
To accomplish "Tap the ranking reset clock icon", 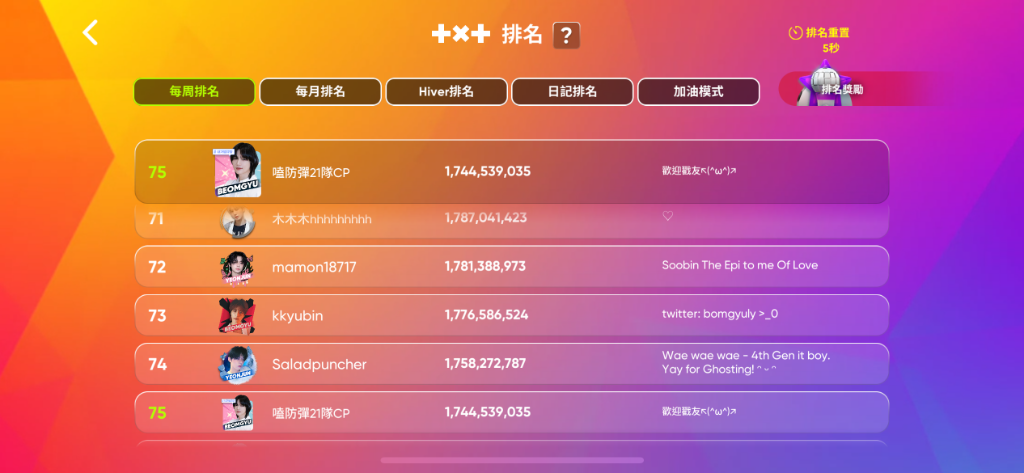I will (x=795, y=33).
